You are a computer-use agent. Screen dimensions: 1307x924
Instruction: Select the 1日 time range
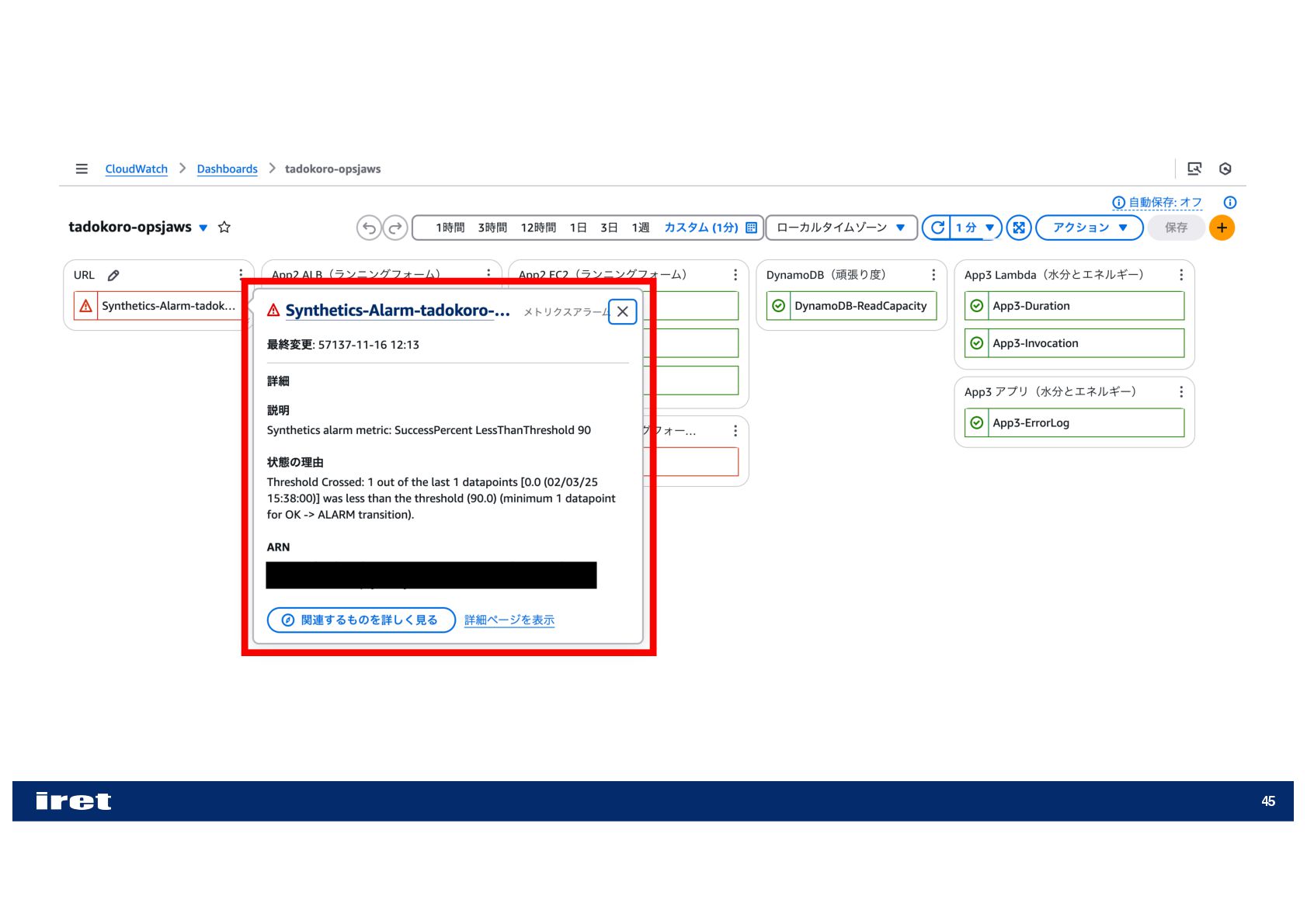[x=578, y=228]
